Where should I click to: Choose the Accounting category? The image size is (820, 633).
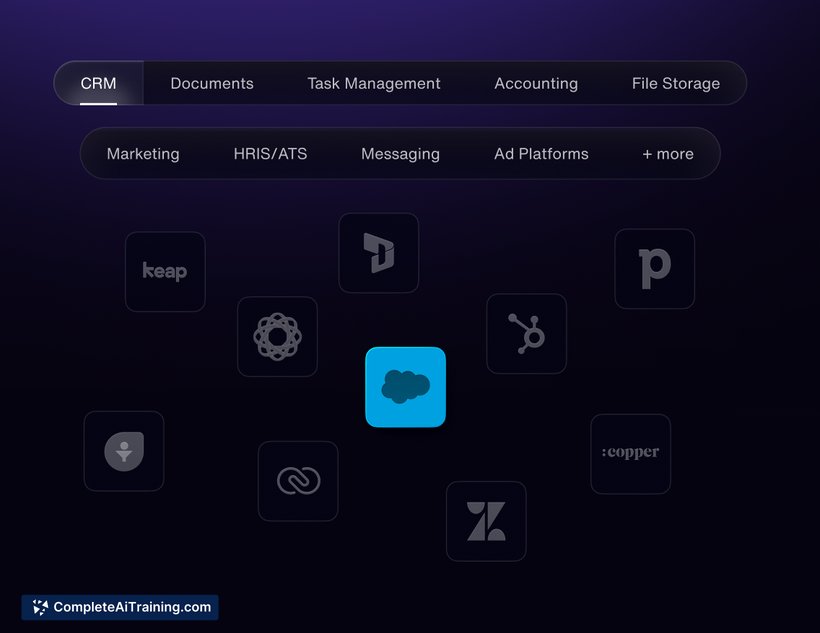(536, 84)
